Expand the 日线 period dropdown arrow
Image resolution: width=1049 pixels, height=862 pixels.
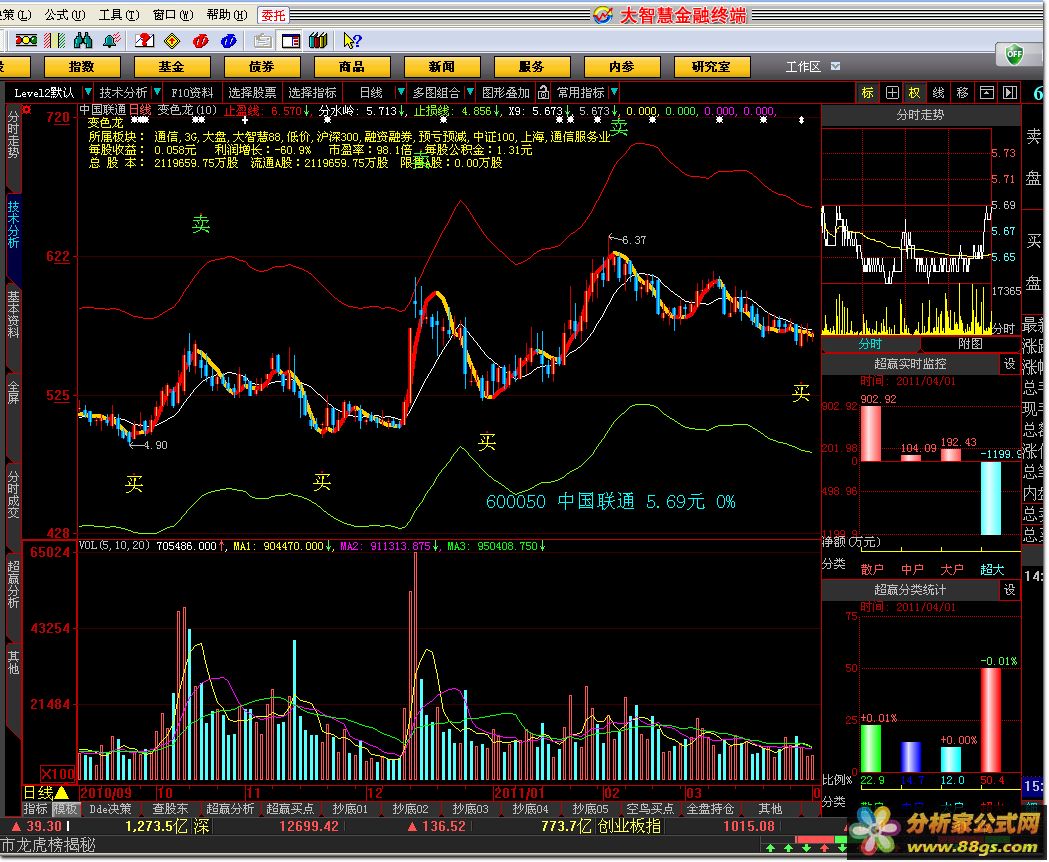click(x=401, y=92)
